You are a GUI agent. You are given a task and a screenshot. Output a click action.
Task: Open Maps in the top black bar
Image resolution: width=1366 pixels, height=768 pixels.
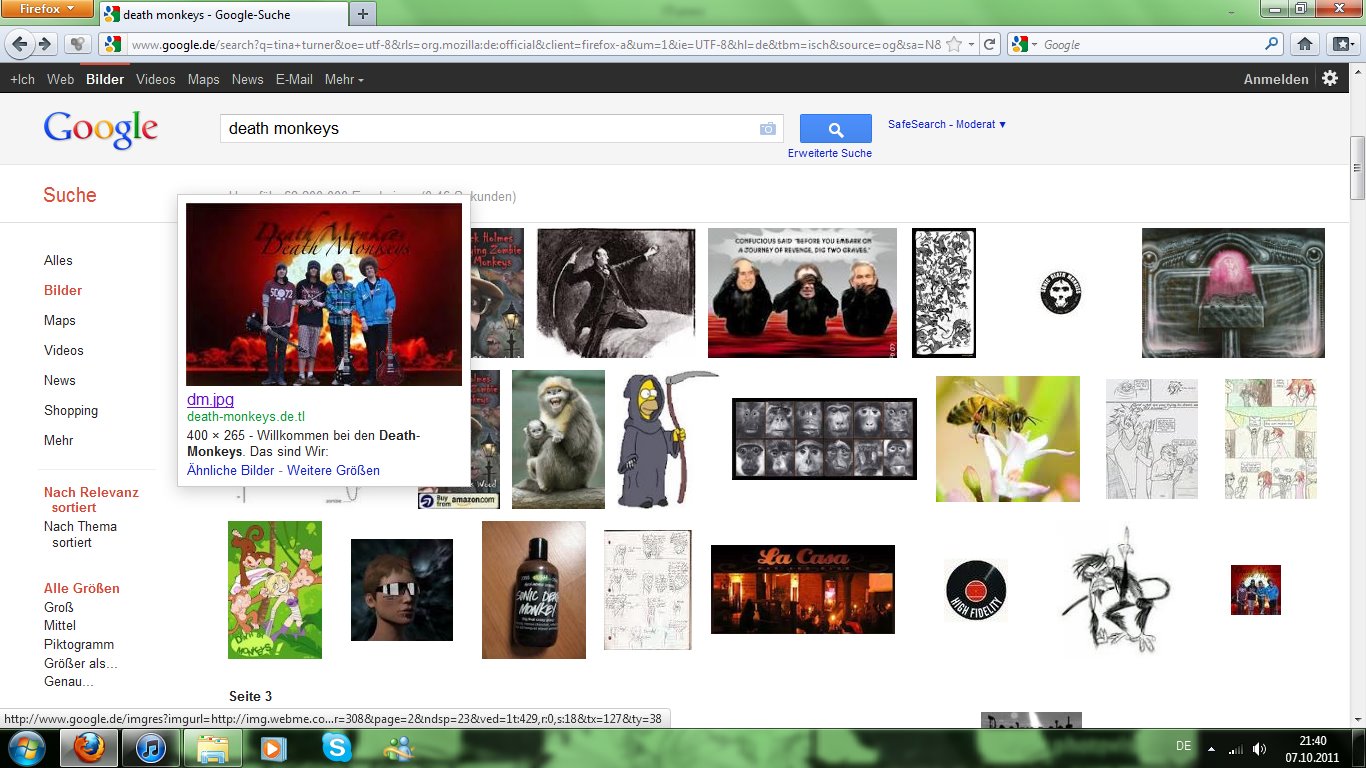click(x=204, y=79)
